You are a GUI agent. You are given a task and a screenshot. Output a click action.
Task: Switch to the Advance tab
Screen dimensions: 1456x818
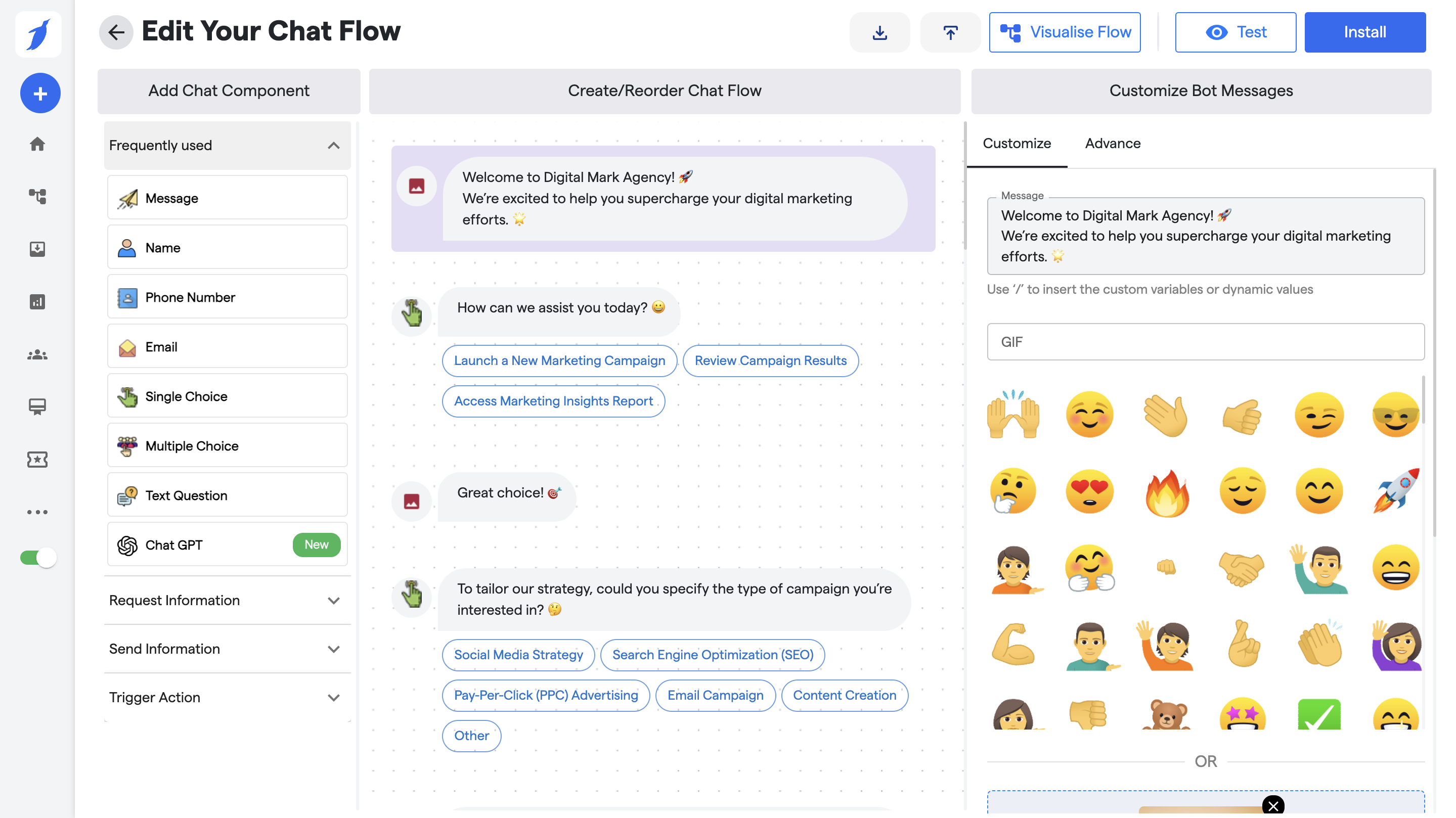pos(1112,144)
